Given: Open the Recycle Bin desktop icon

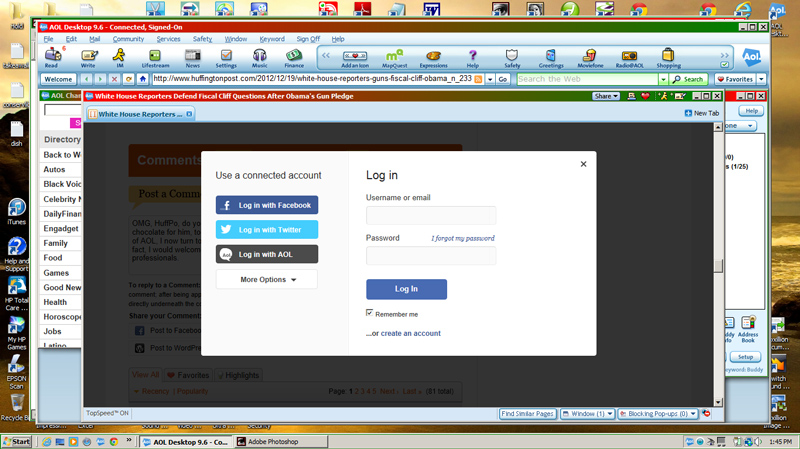Looking at the screenshot, I should [x=15, y=407].
